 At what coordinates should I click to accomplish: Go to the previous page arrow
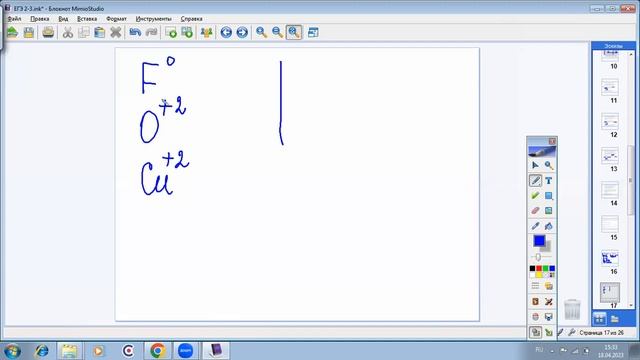coord(226,32)
